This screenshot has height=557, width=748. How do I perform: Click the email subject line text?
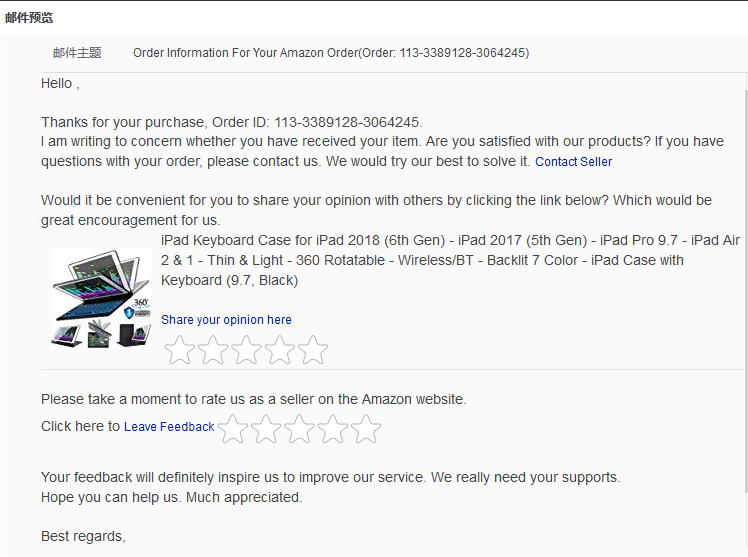click(331, 53)
